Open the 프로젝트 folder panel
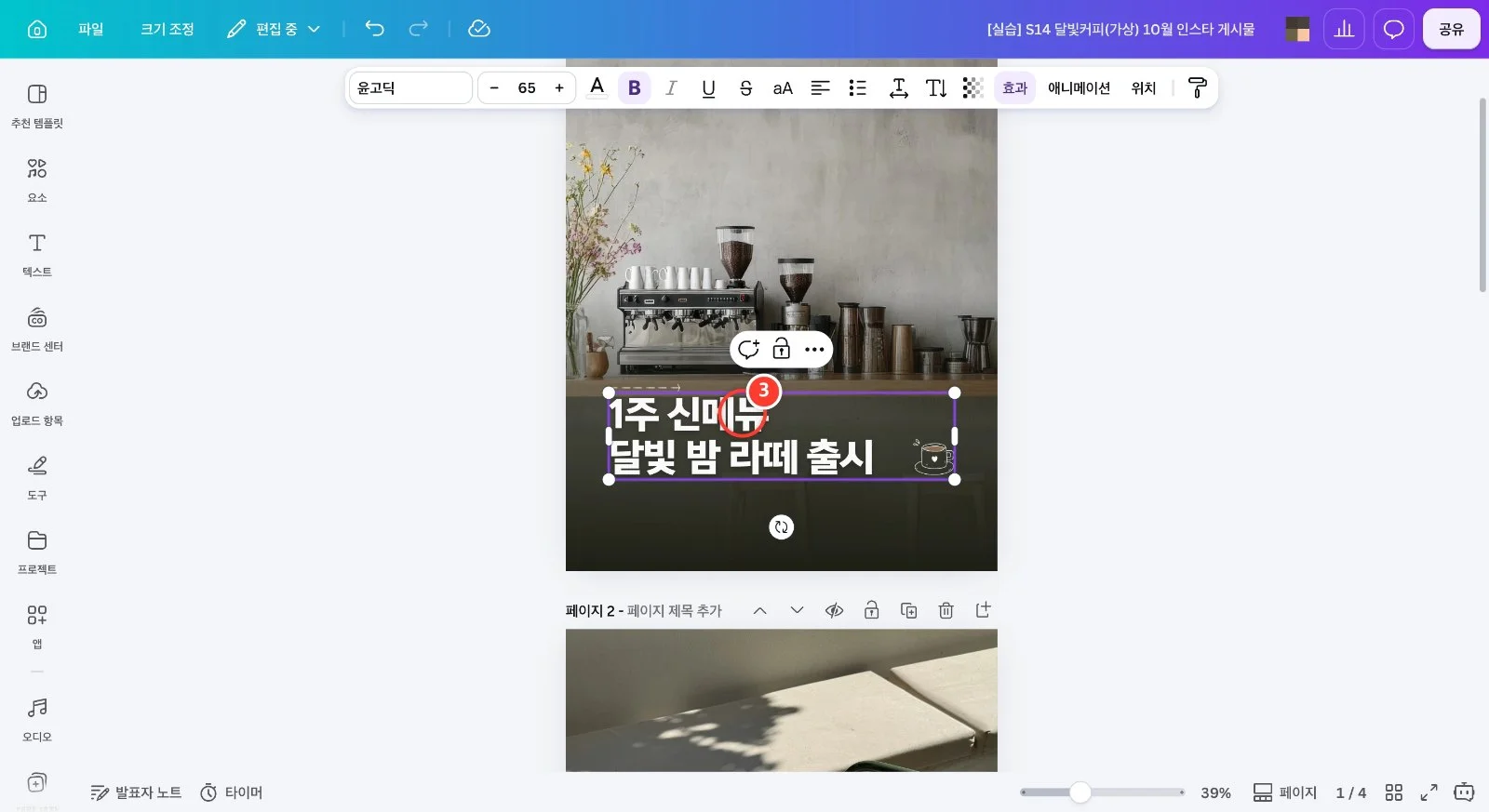 (37, 552)
